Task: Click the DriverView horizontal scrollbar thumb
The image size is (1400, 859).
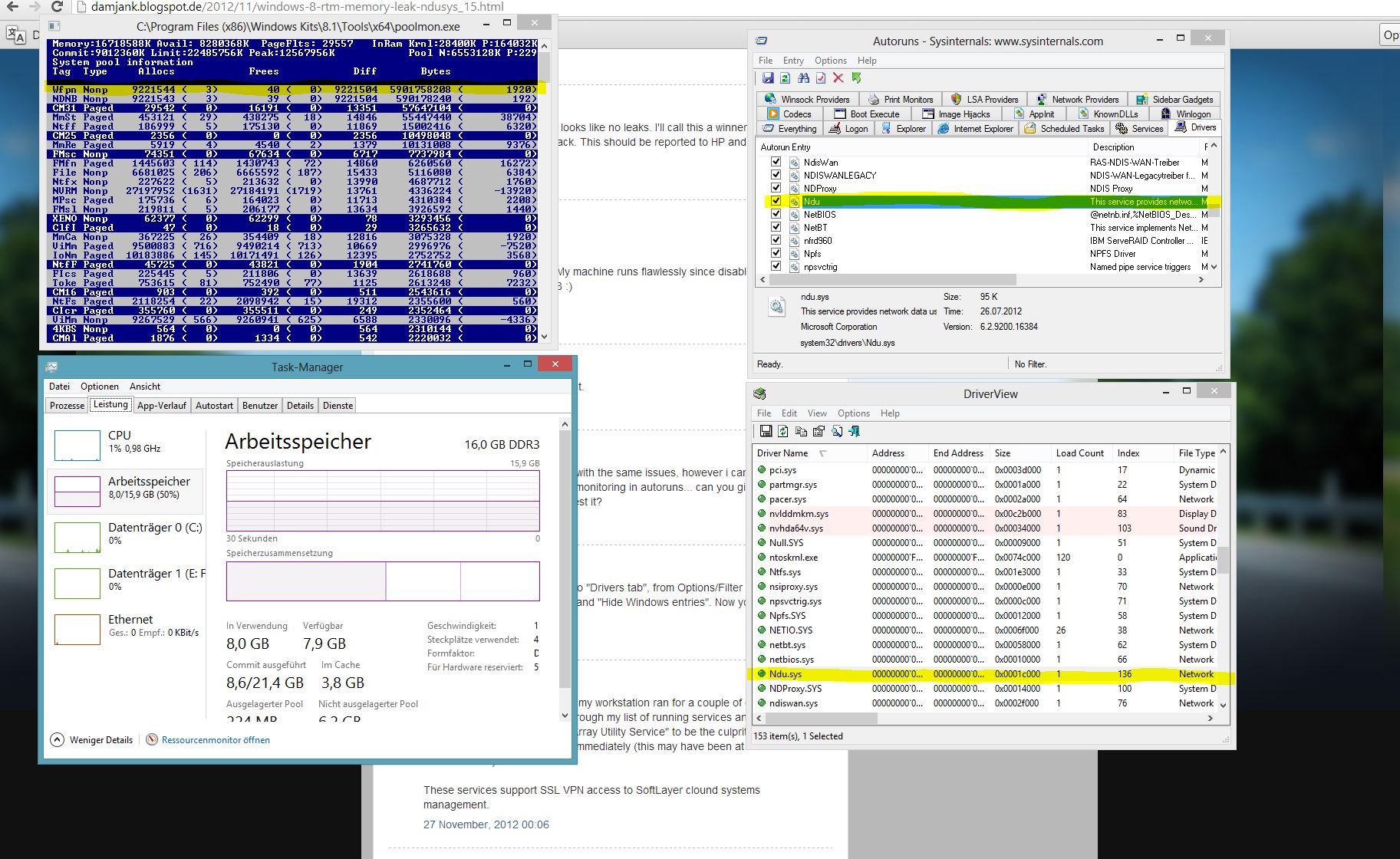Action: [822, 719]
